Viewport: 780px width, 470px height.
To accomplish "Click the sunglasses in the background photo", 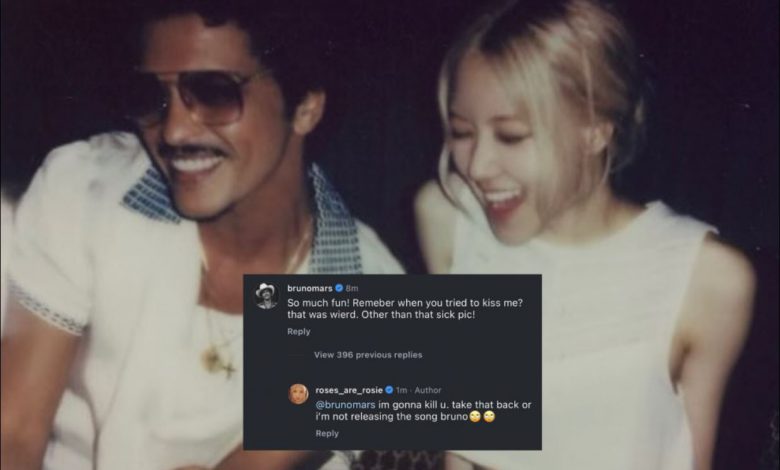I will coord(194,98).
